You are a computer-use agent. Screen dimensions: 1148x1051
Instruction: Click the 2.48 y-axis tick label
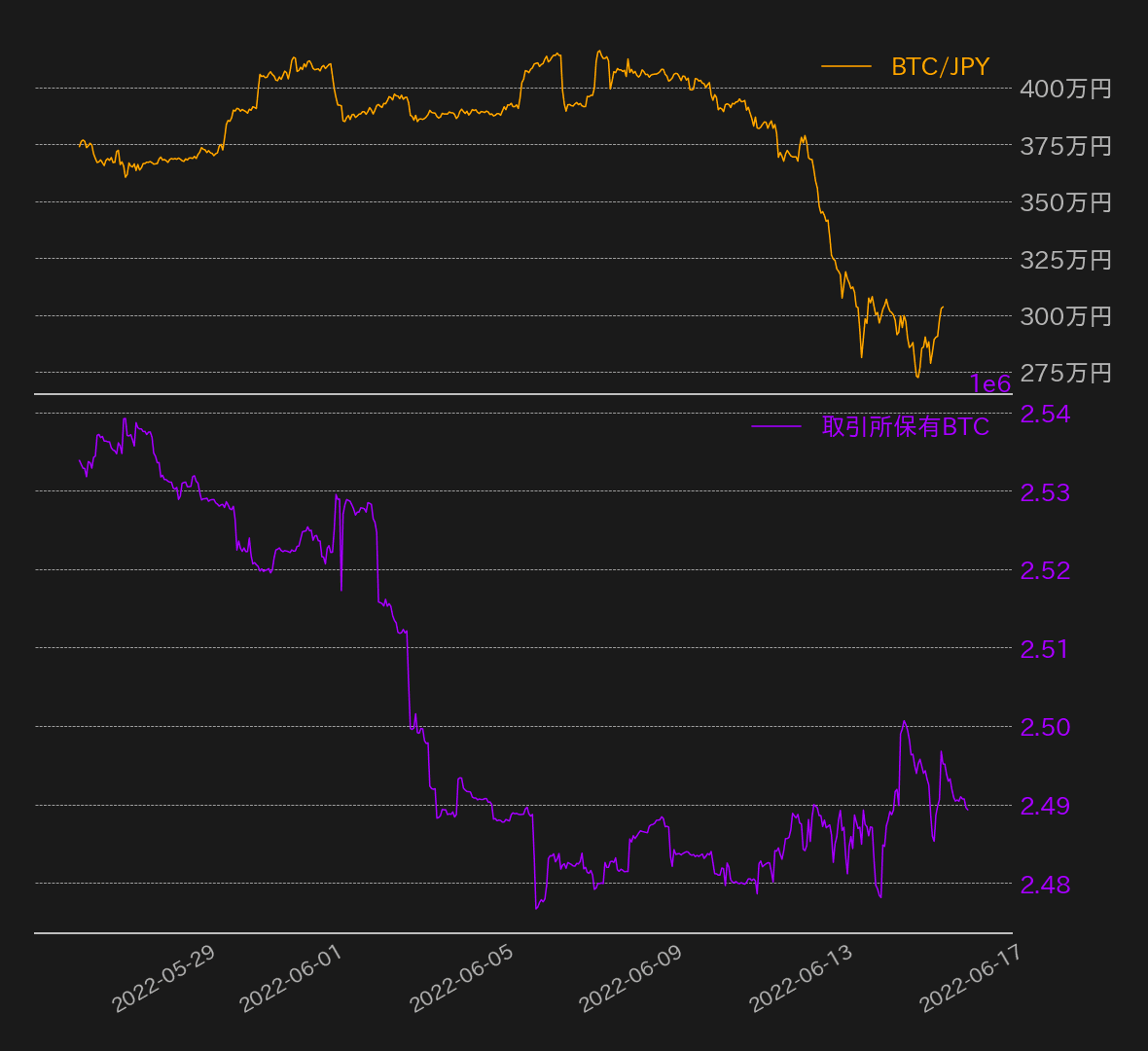(1045, 885)
